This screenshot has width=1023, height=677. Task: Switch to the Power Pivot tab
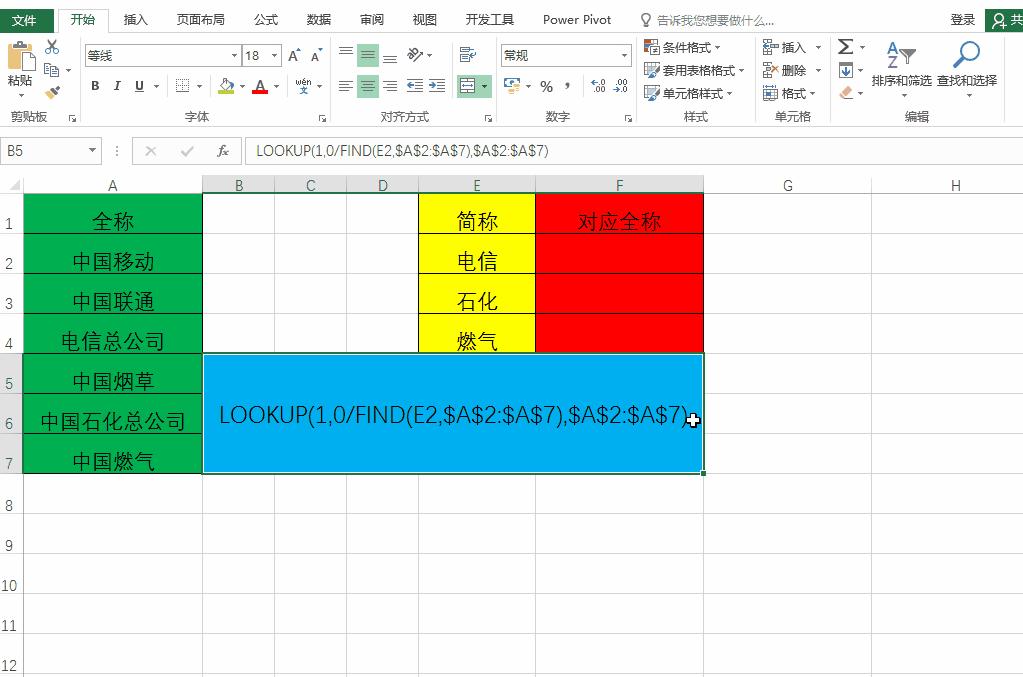577,20
